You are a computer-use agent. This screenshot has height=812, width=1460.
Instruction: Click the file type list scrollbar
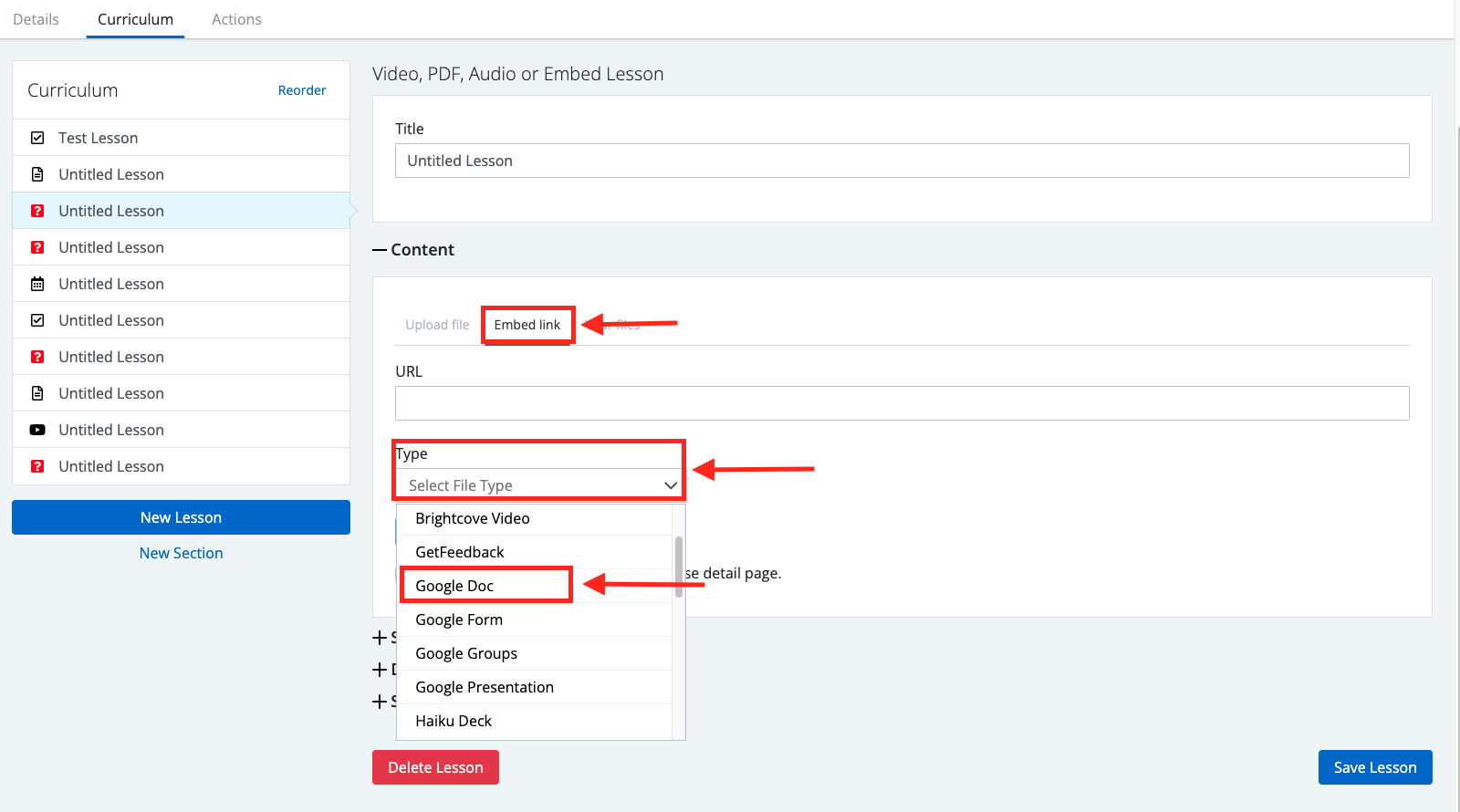pyautogui.click(x=678, y=567)
